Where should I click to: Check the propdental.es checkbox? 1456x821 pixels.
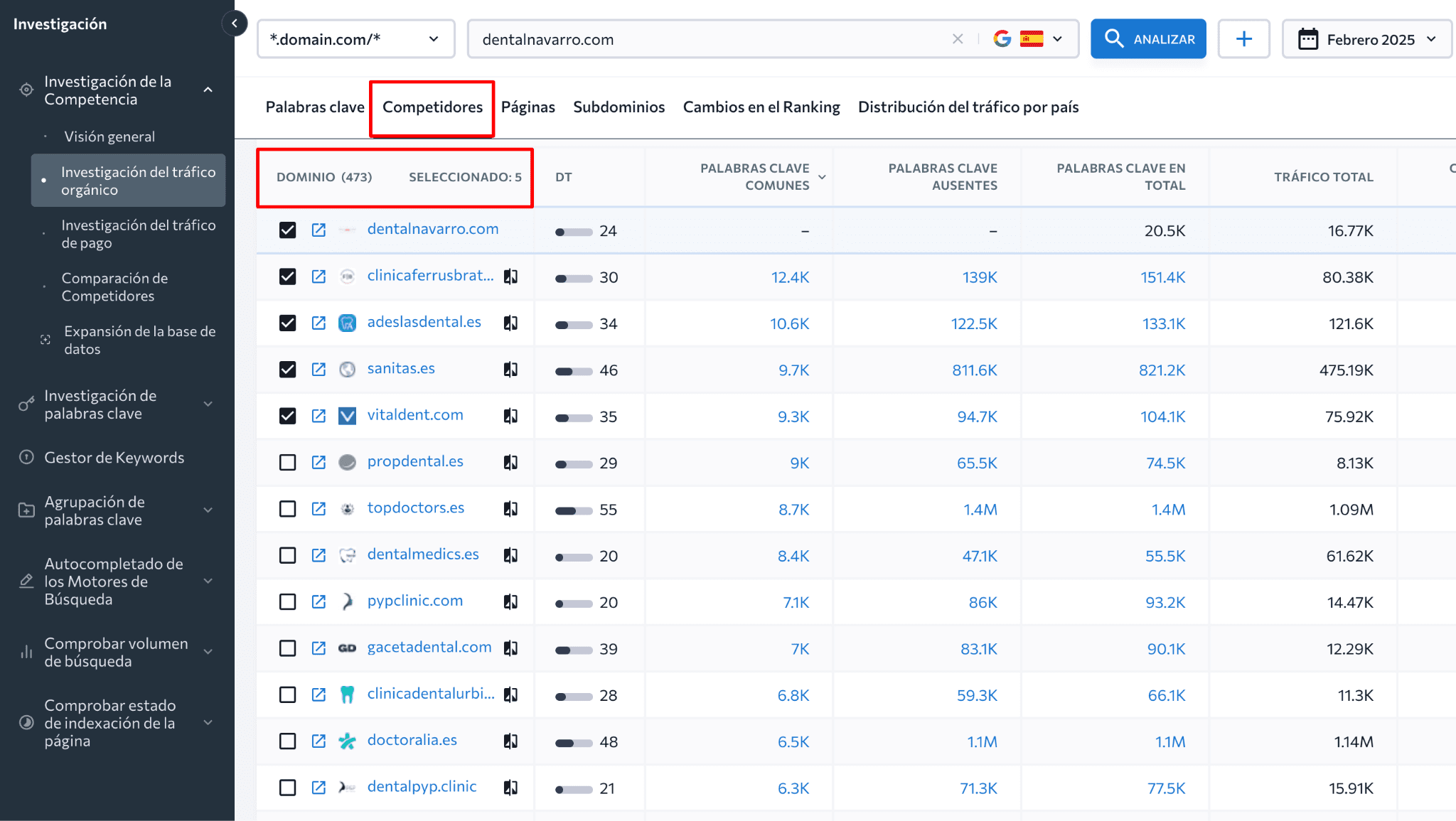(287, 462)
